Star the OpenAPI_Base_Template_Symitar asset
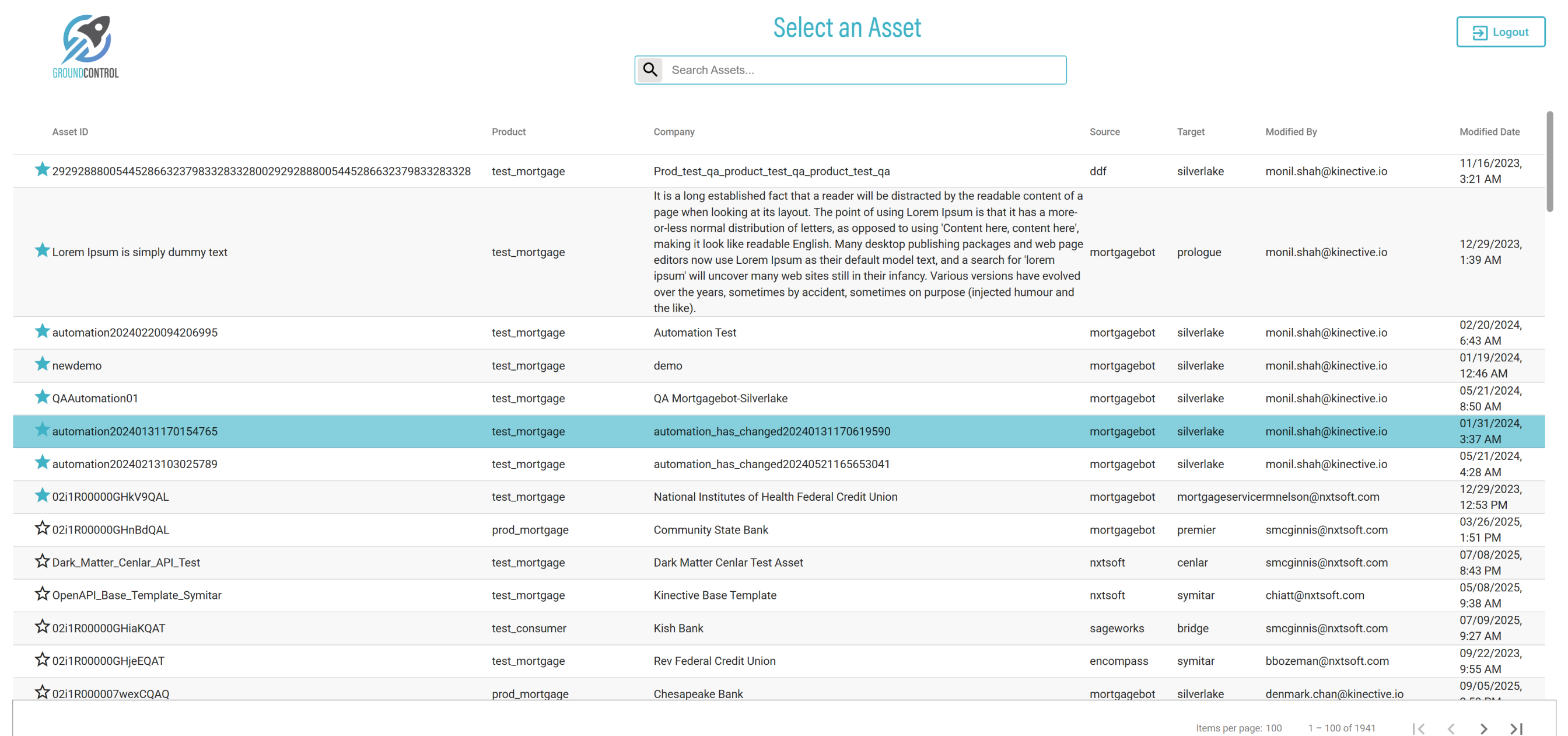This screenshot has height=736, width=1568. coord(42,594)
